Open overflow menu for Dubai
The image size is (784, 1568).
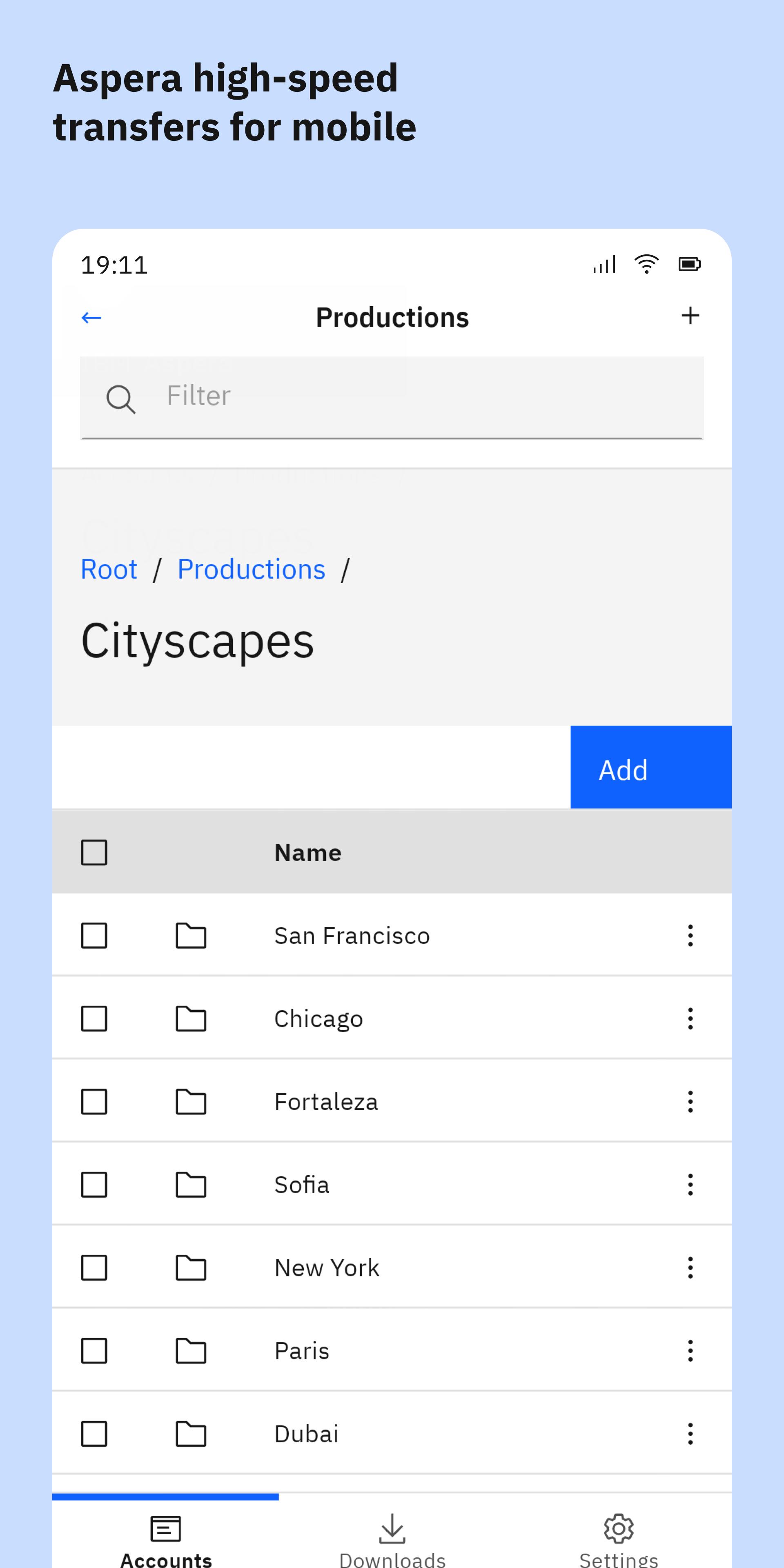point(690,1434)
